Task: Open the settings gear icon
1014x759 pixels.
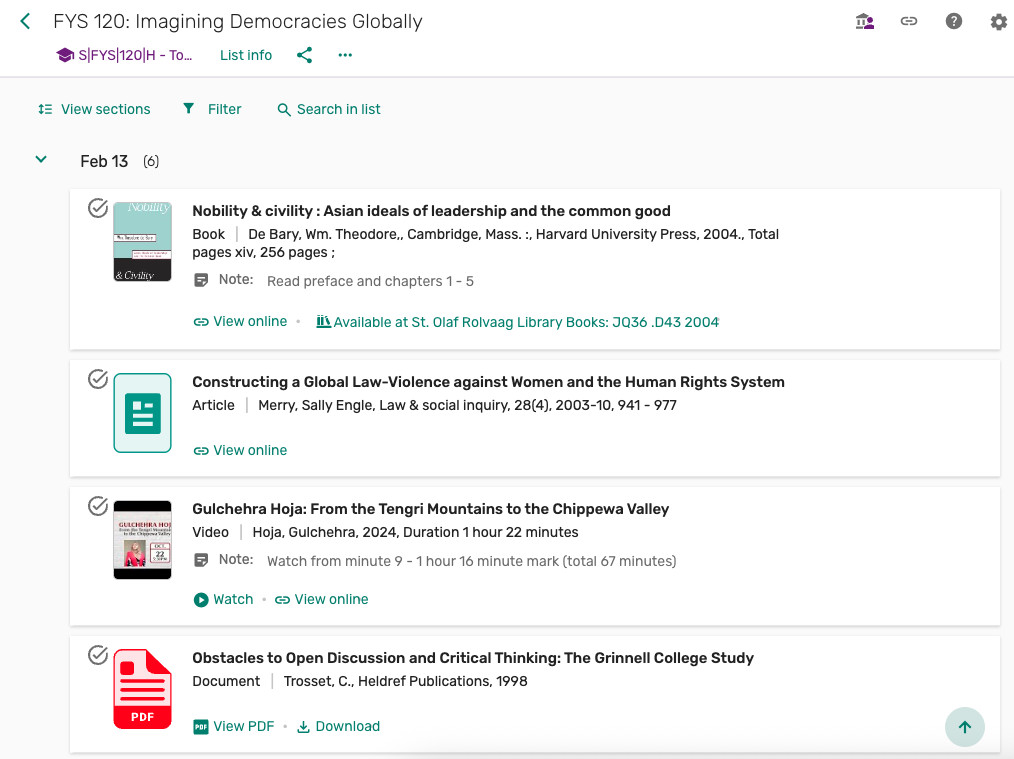Action: 998,21
